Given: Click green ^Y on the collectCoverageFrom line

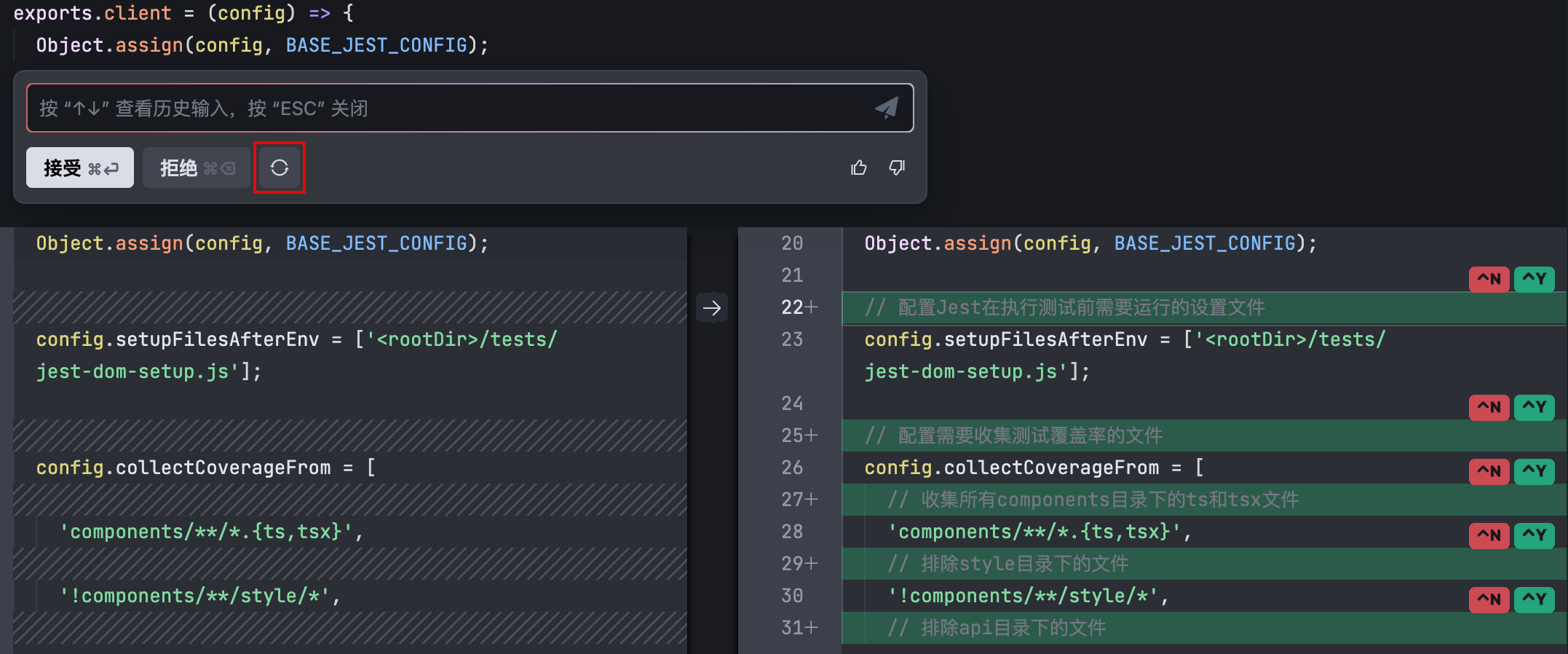Looking at the screenshot, I should [1534, 471].
